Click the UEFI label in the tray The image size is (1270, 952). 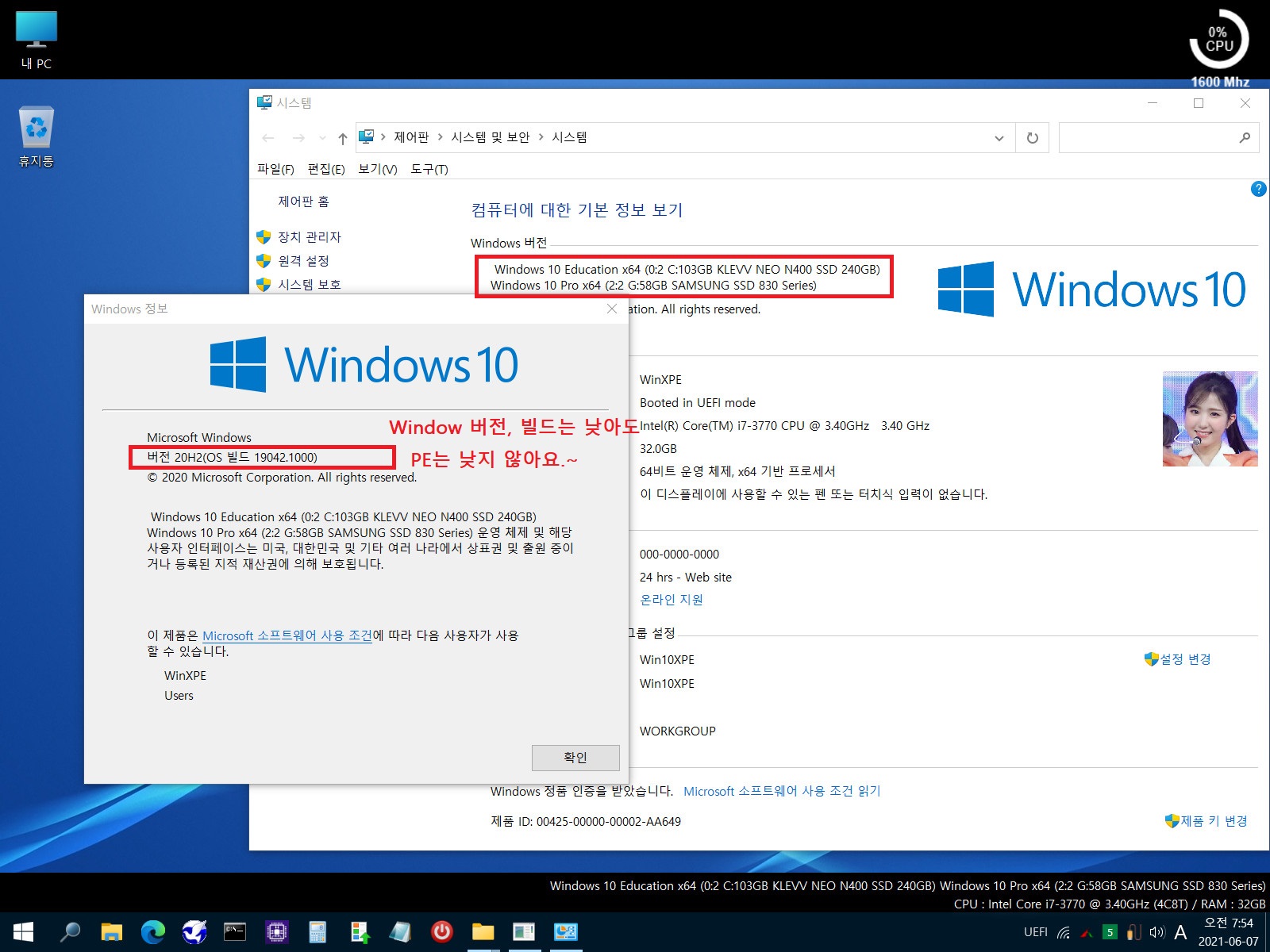(x=1036, y=932)
